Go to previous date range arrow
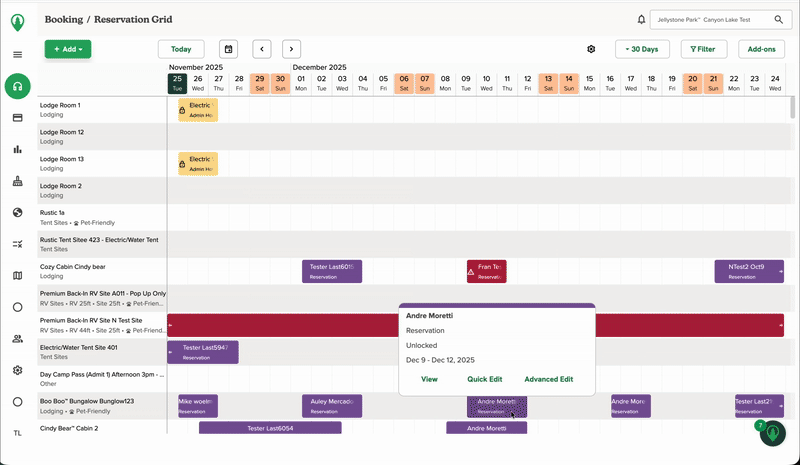 (x=262, y=49)
